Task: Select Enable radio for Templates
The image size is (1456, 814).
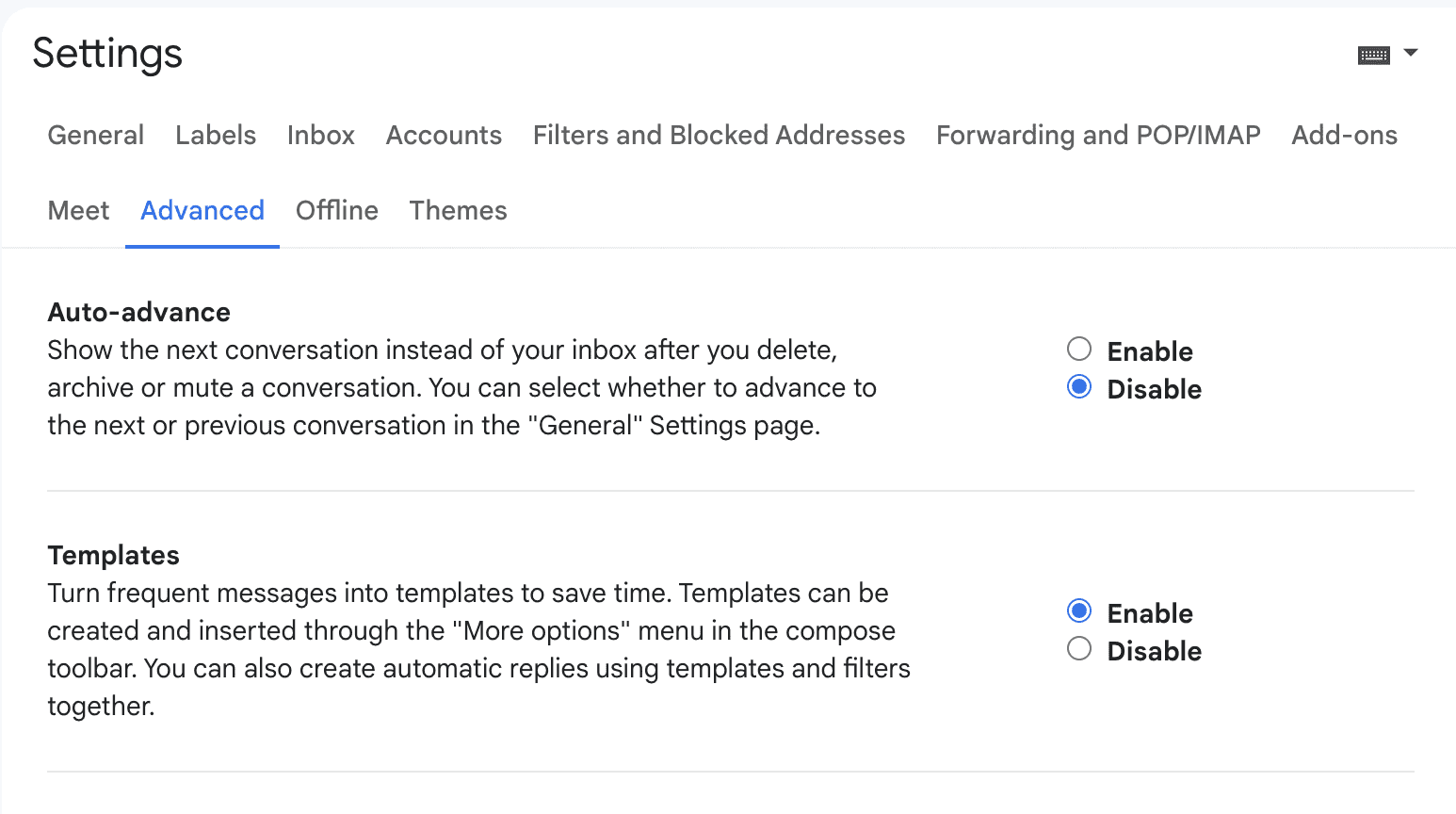Action: [1079, 611]
